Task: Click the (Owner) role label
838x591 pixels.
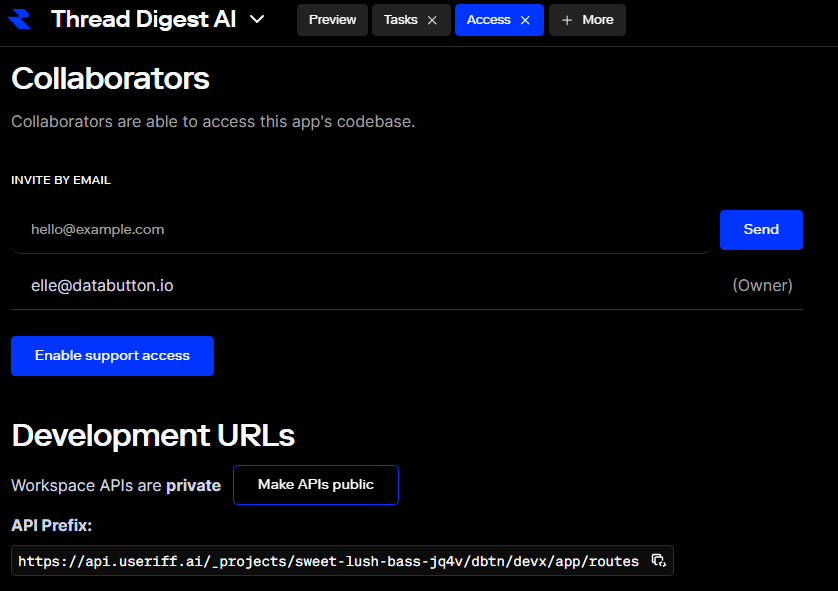Action: [x=762, y=286]
